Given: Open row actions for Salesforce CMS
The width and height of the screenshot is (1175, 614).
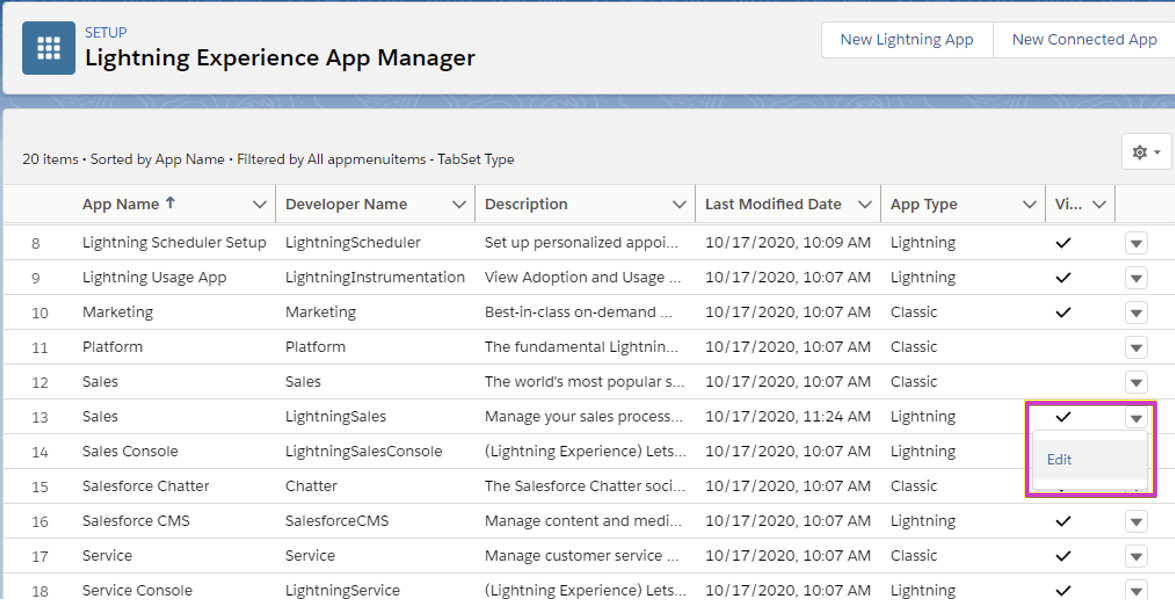Looking at the screenshot, I should click(x=1136, y=521).
